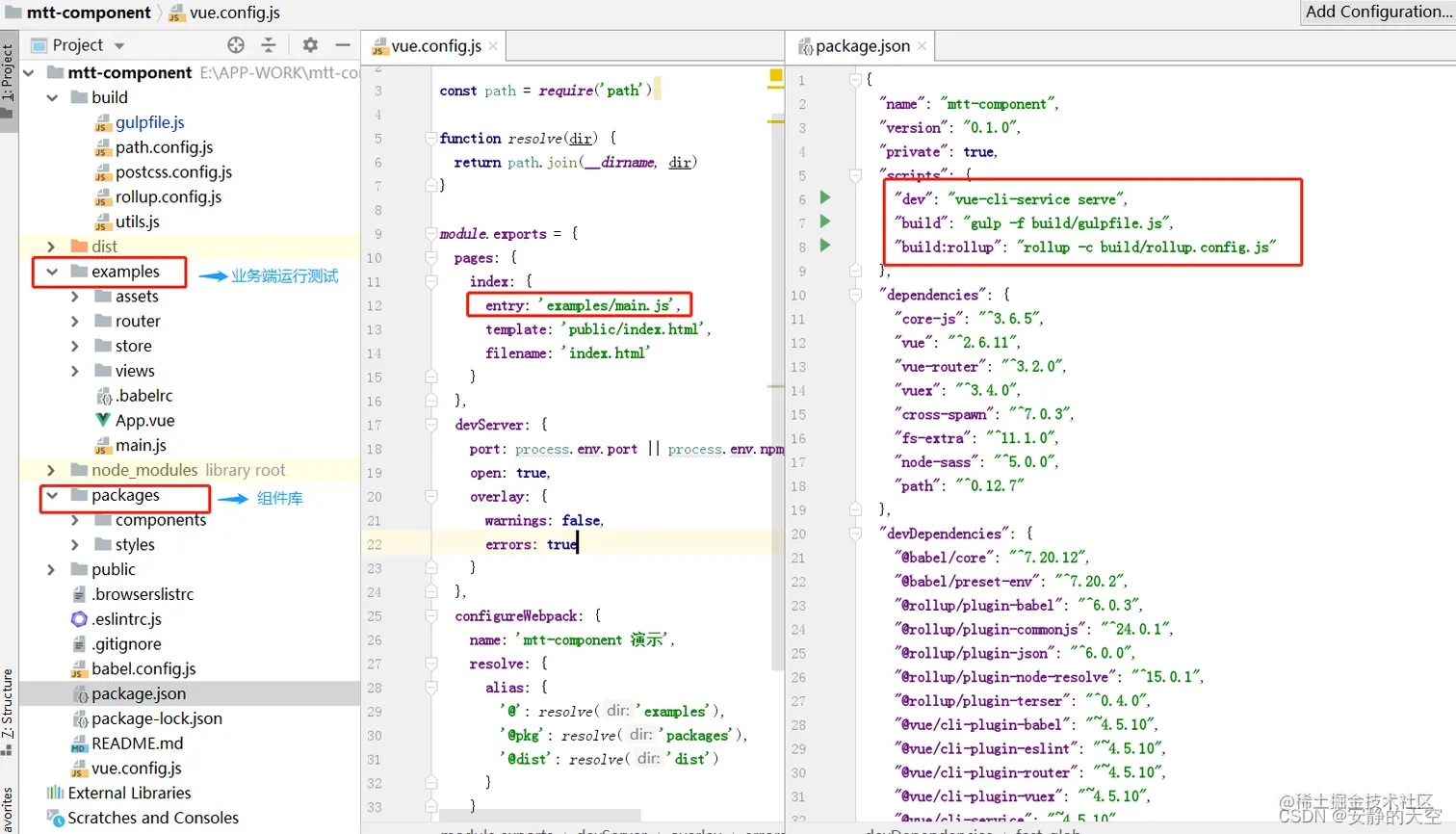The image size is (1456, 834).
Task: Open README.md file
Action: point(137,743)
